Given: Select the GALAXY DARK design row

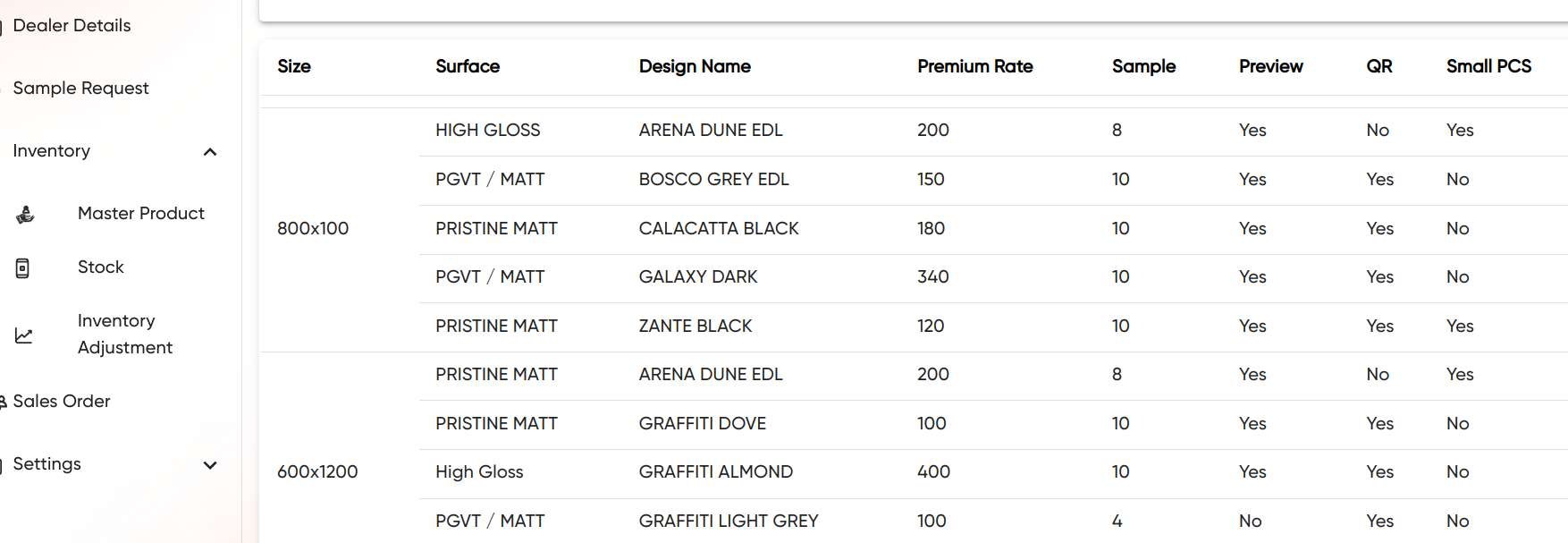Looking at the screenshot, I should coord(697,277).
